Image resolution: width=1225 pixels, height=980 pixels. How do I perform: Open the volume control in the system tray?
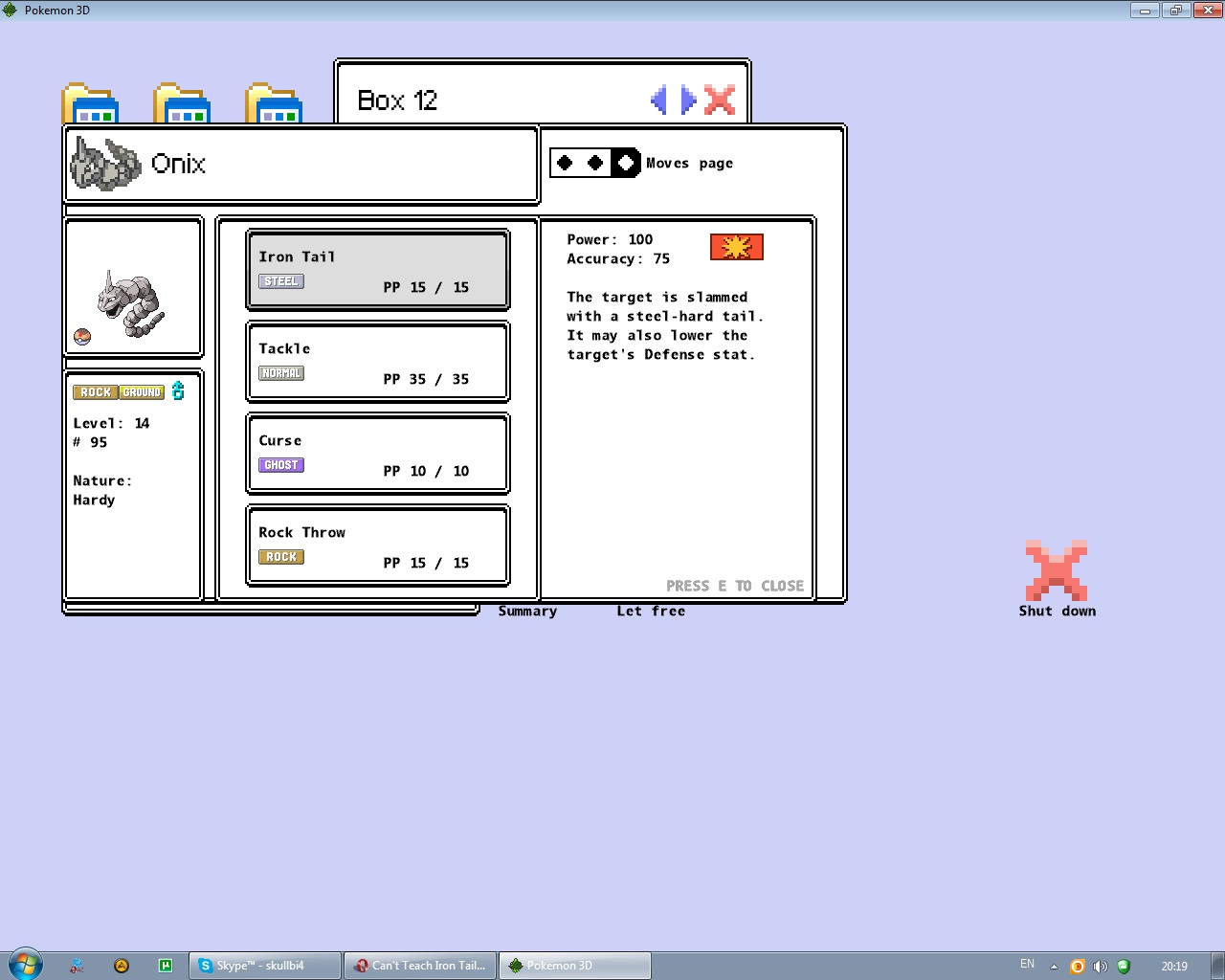(1101, 967)
